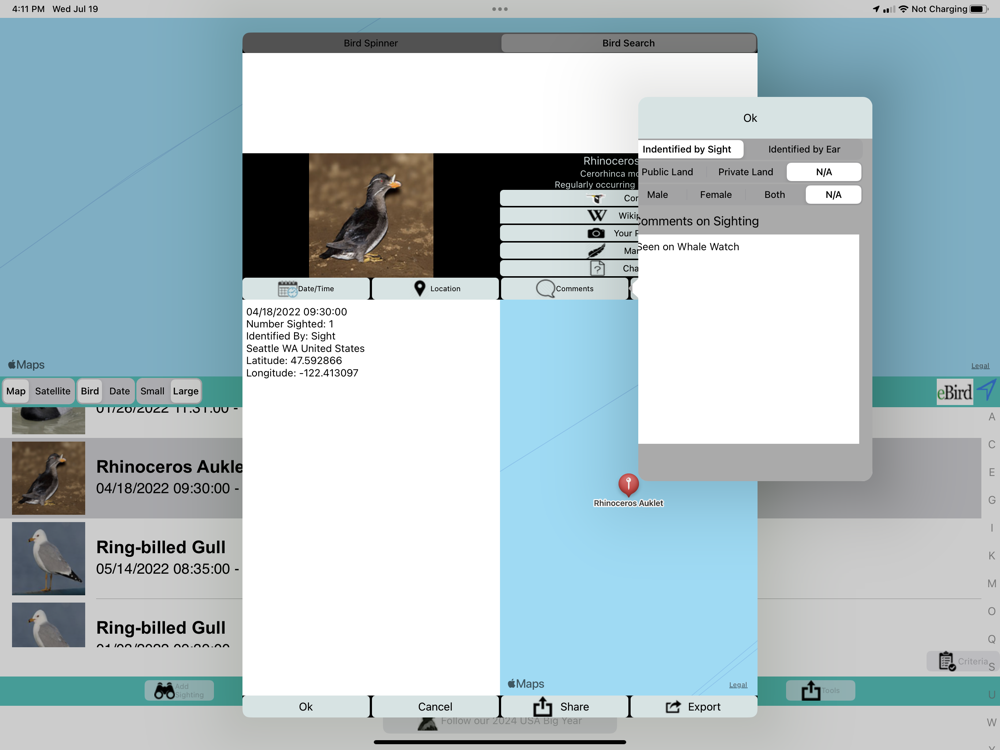The height and width of the screenshot is (750, 1000).
Task: Open the Location pin button
Action: click(436, 288)
